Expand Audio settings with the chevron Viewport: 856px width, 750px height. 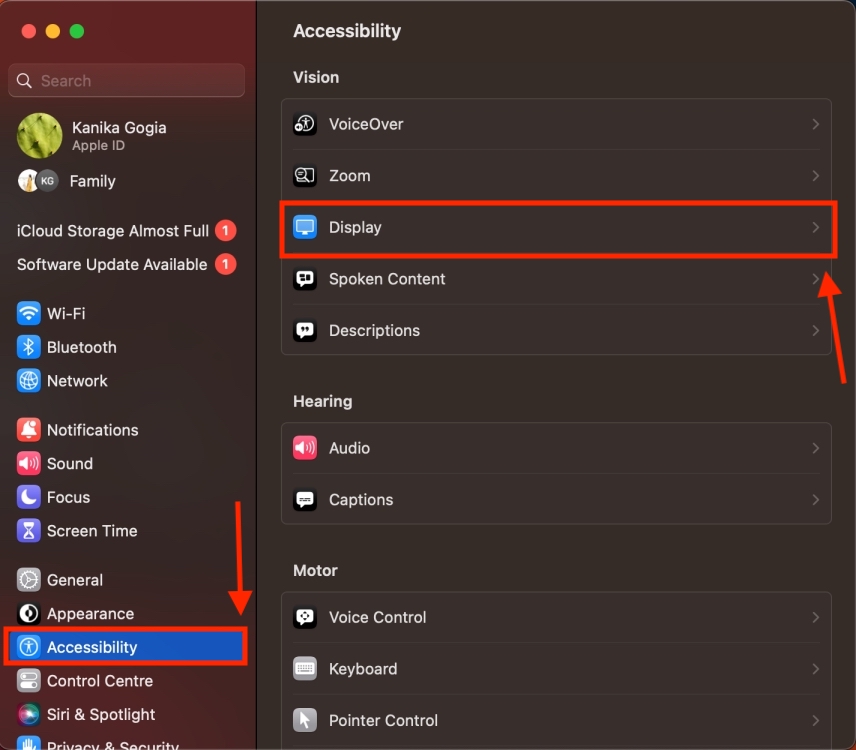[815, 448]
